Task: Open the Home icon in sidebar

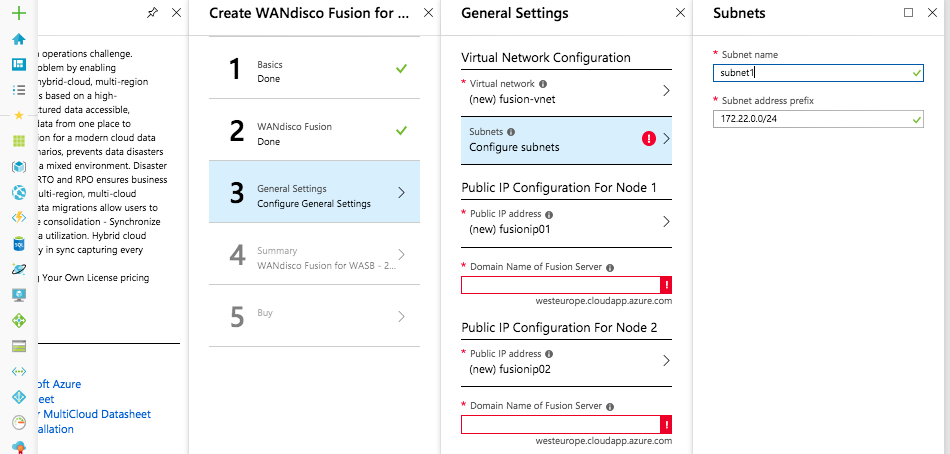Action: [x=19, y=39]
